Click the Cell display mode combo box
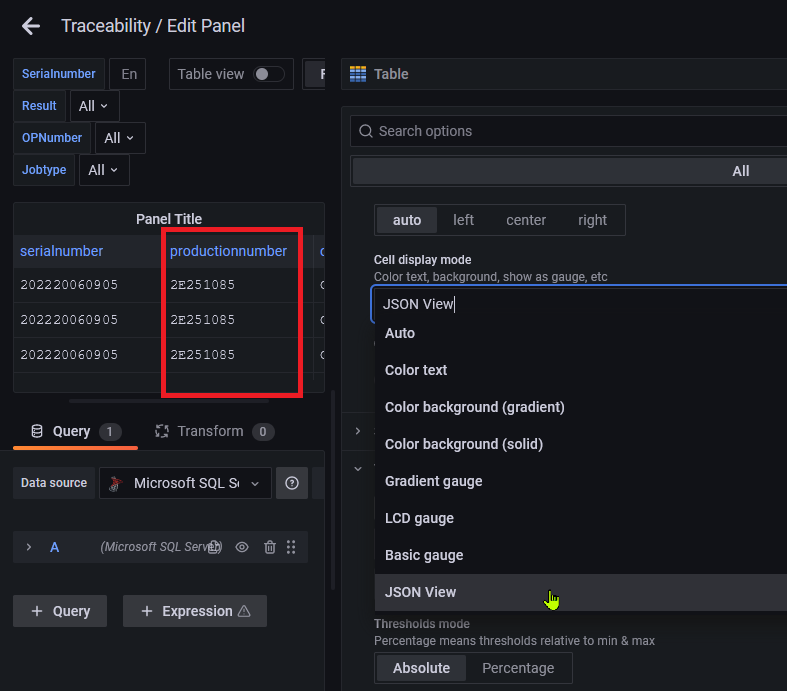Viewport: 787px width, 691px height. pyautogui.click(x=579, y=304)
